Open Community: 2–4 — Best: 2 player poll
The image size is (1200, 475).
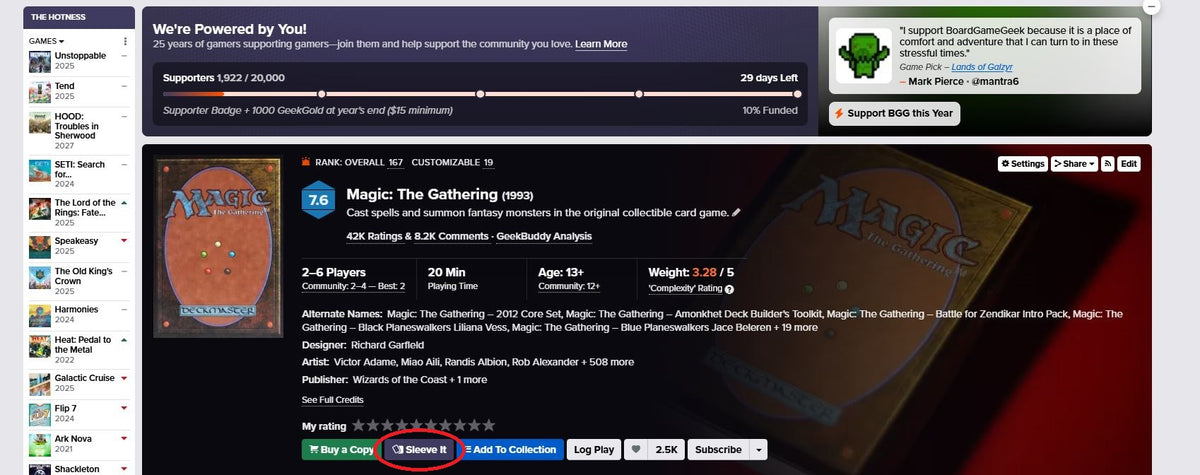[353, 286]
